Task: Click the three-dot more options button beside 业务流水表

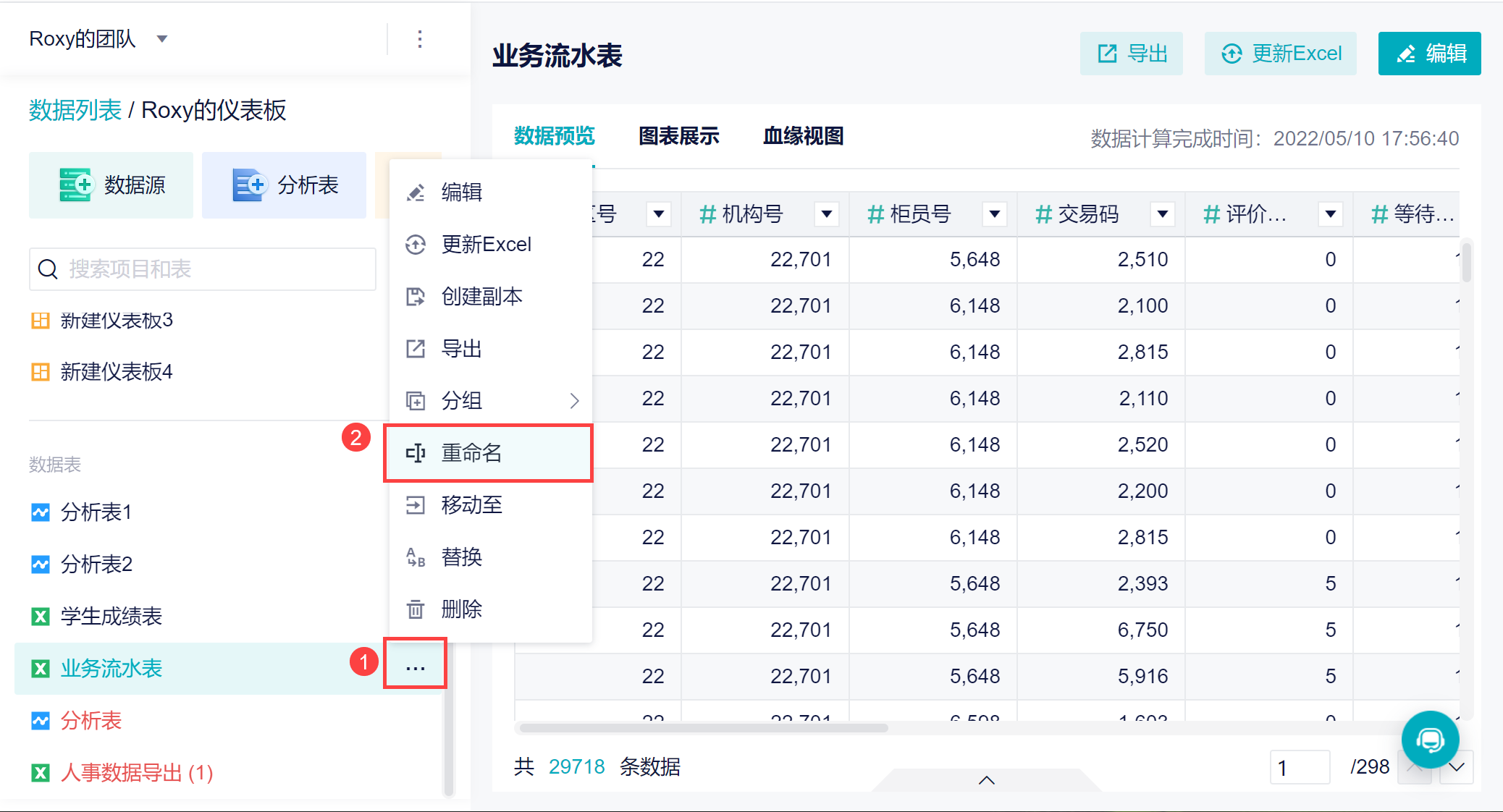Action: [415, 668]
